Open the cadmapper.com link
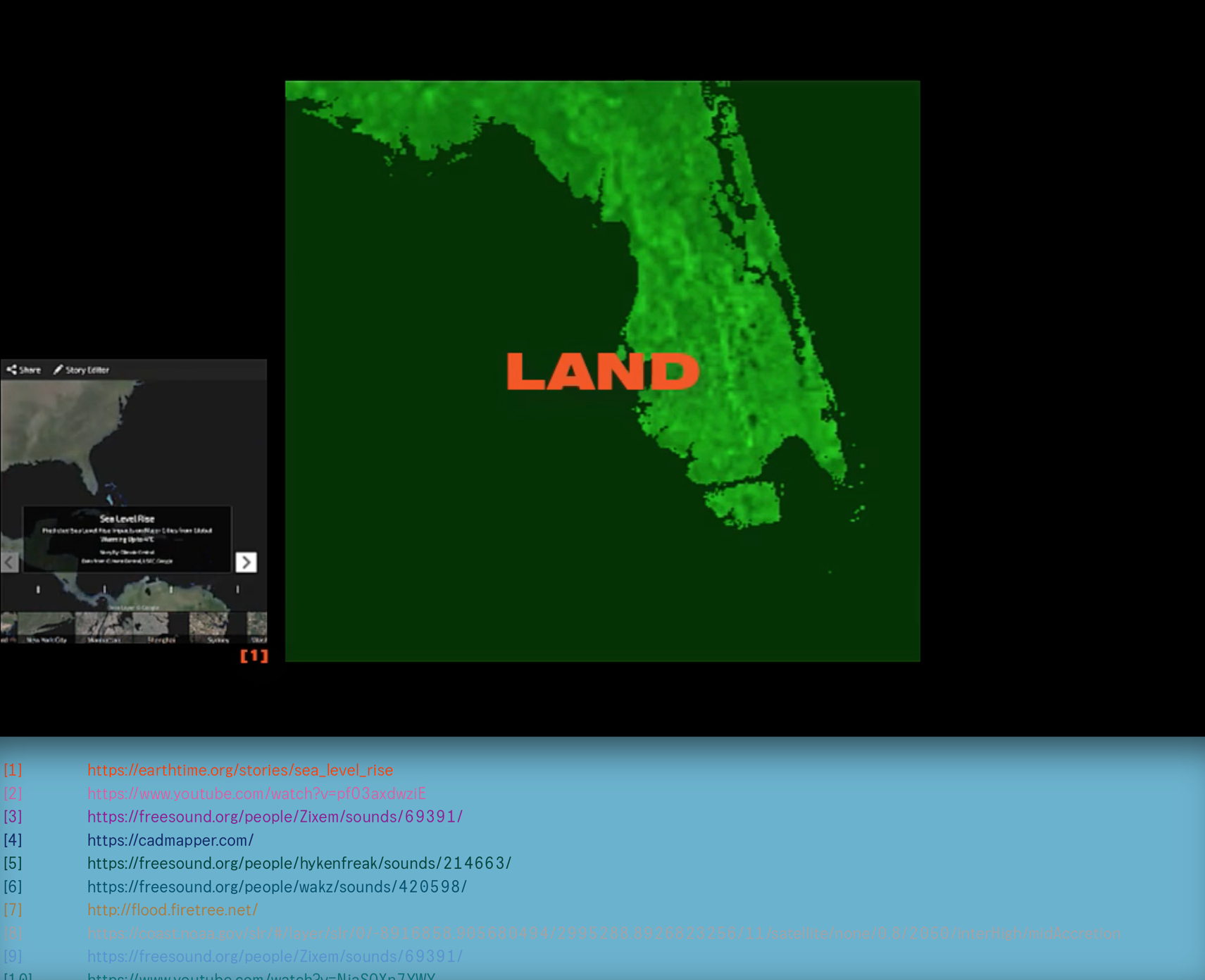This screenshot has height=980, width=1205. click(x=170, y=840)
